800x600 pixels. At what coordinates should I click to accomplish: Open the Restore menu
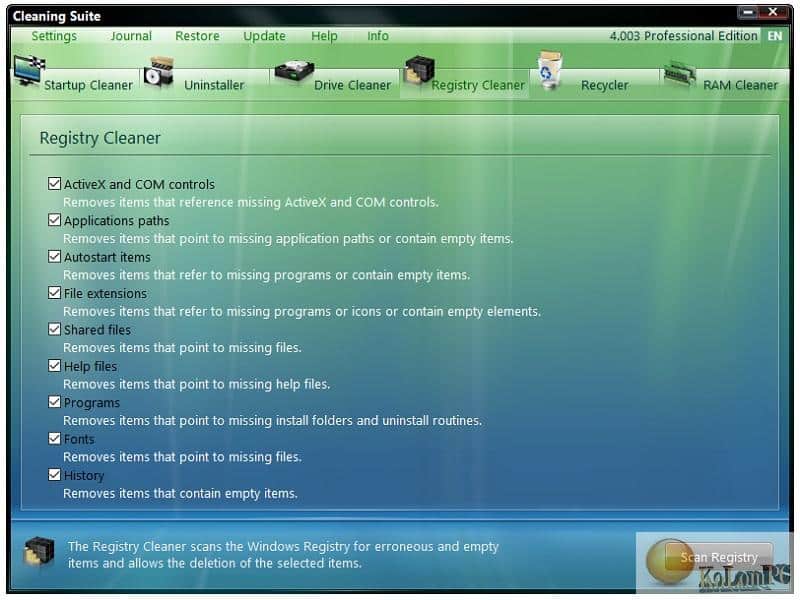pos(197,36)
